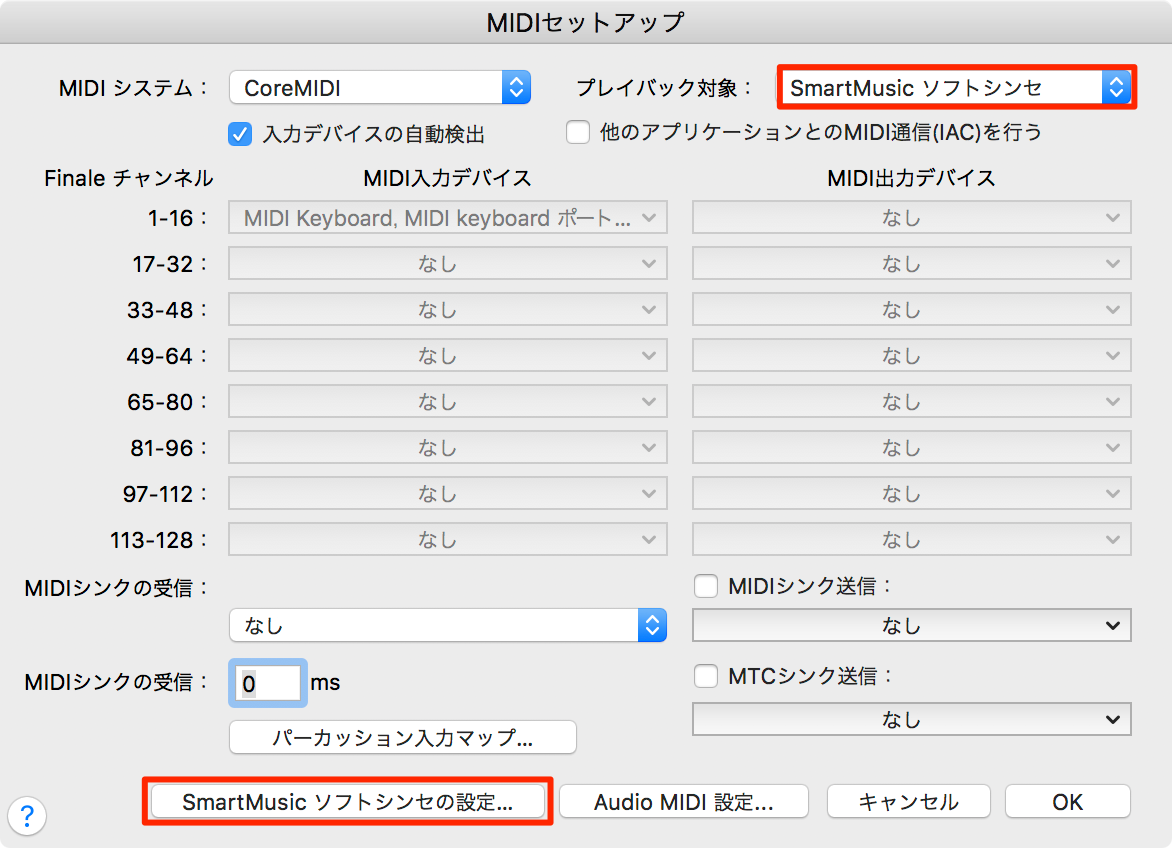
Task: Enable the MTCシンク送信 checkbox
Action: pos(706,676)
